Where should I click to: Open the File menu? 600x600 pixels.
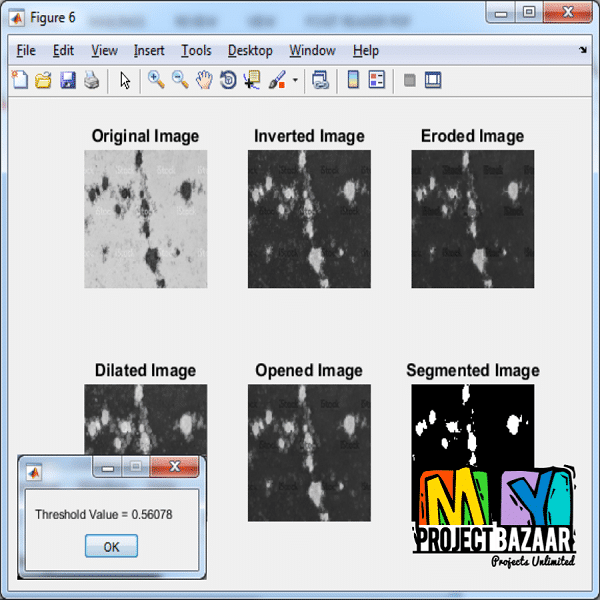tap(26, 51)
